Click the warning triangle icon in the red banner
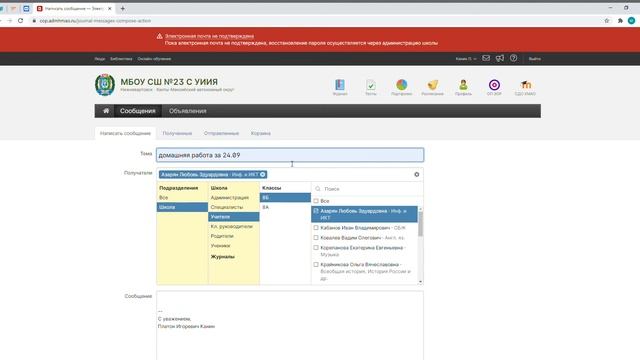The height and width of the screenshot is (360, 640). [159, 36]
